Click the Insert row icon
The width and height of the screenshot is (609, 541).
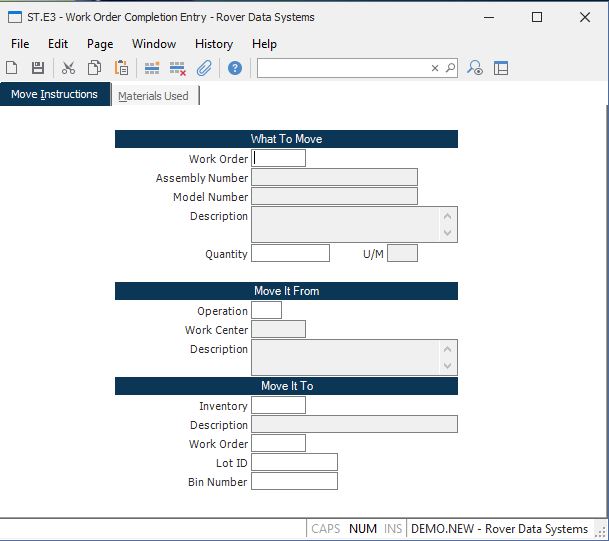pos(152,68)
